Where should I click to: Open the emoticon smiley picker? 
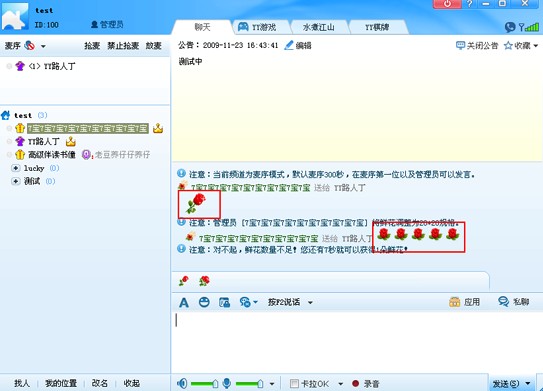pos(204,302)
